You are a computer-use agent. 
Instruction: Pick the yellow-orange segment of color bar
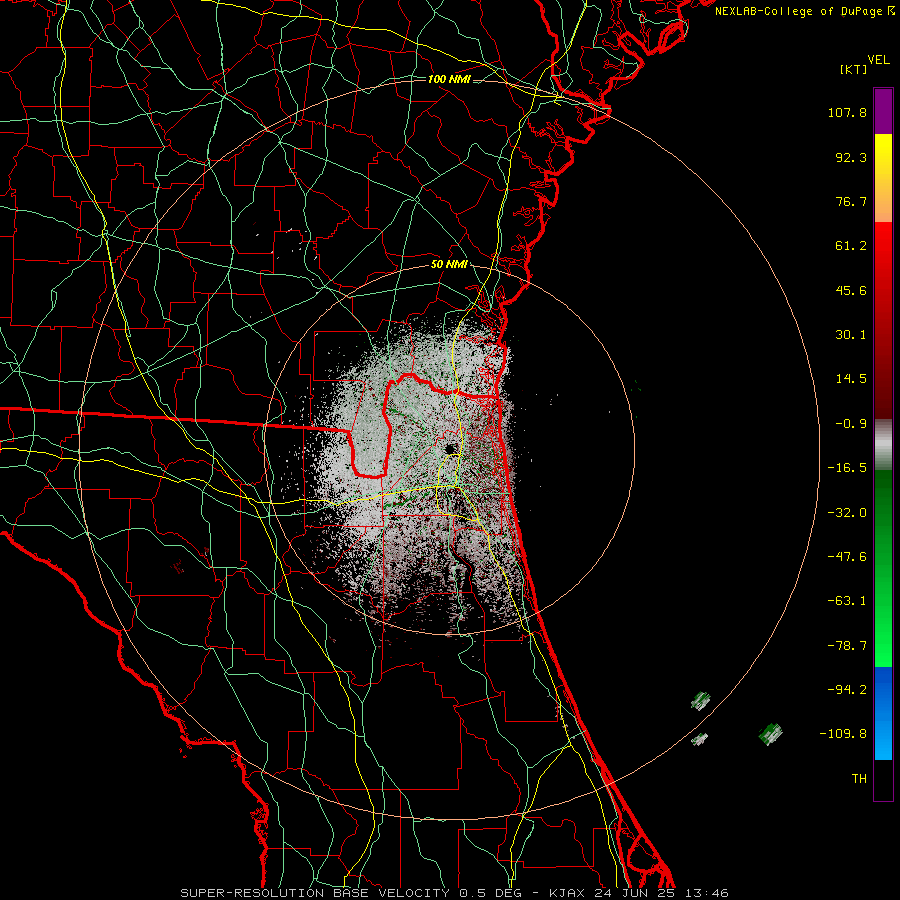coord(883,178)
